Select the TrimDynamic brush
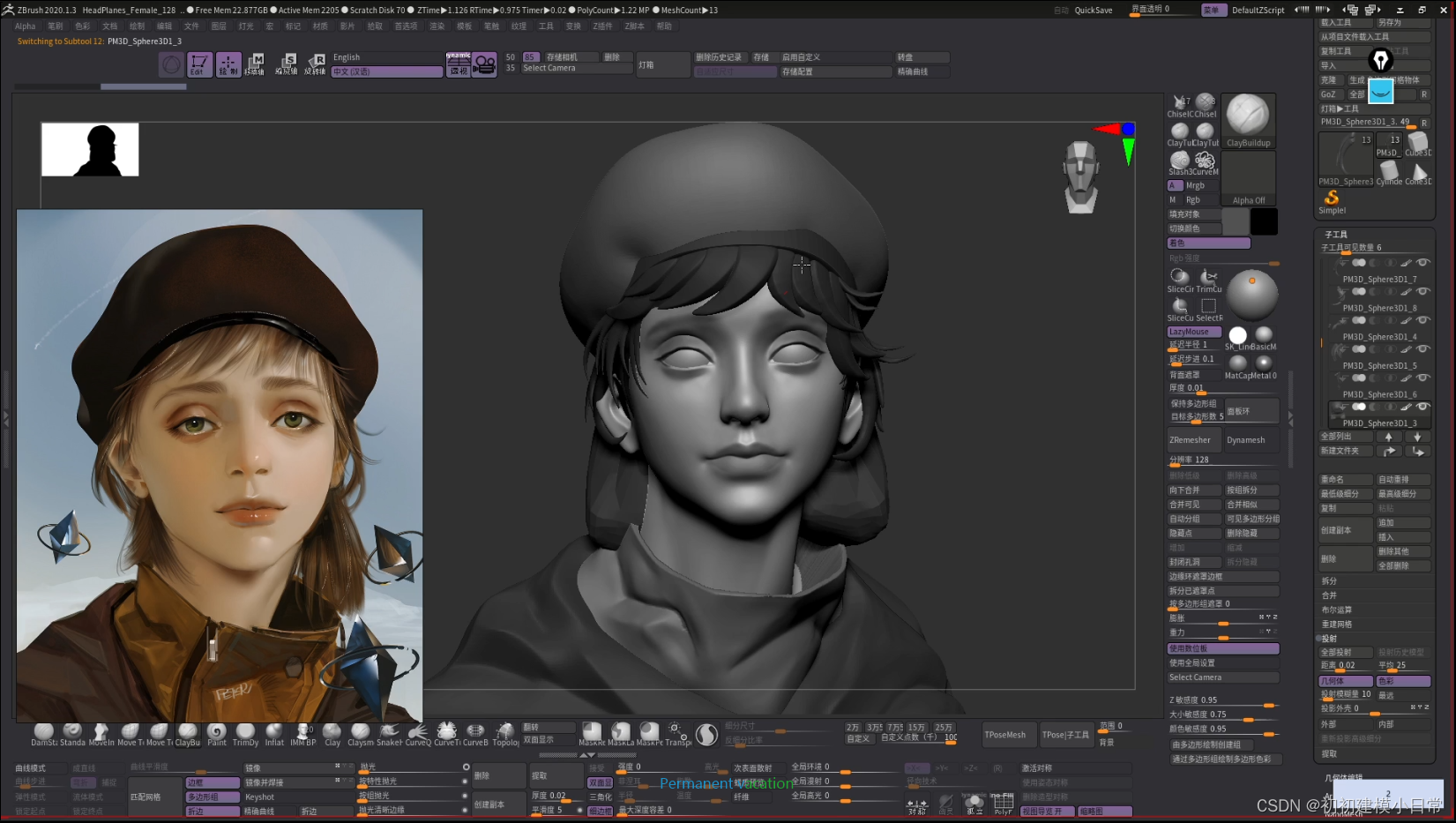This screenshot has width=1456, height=823. tap(245, 731)
